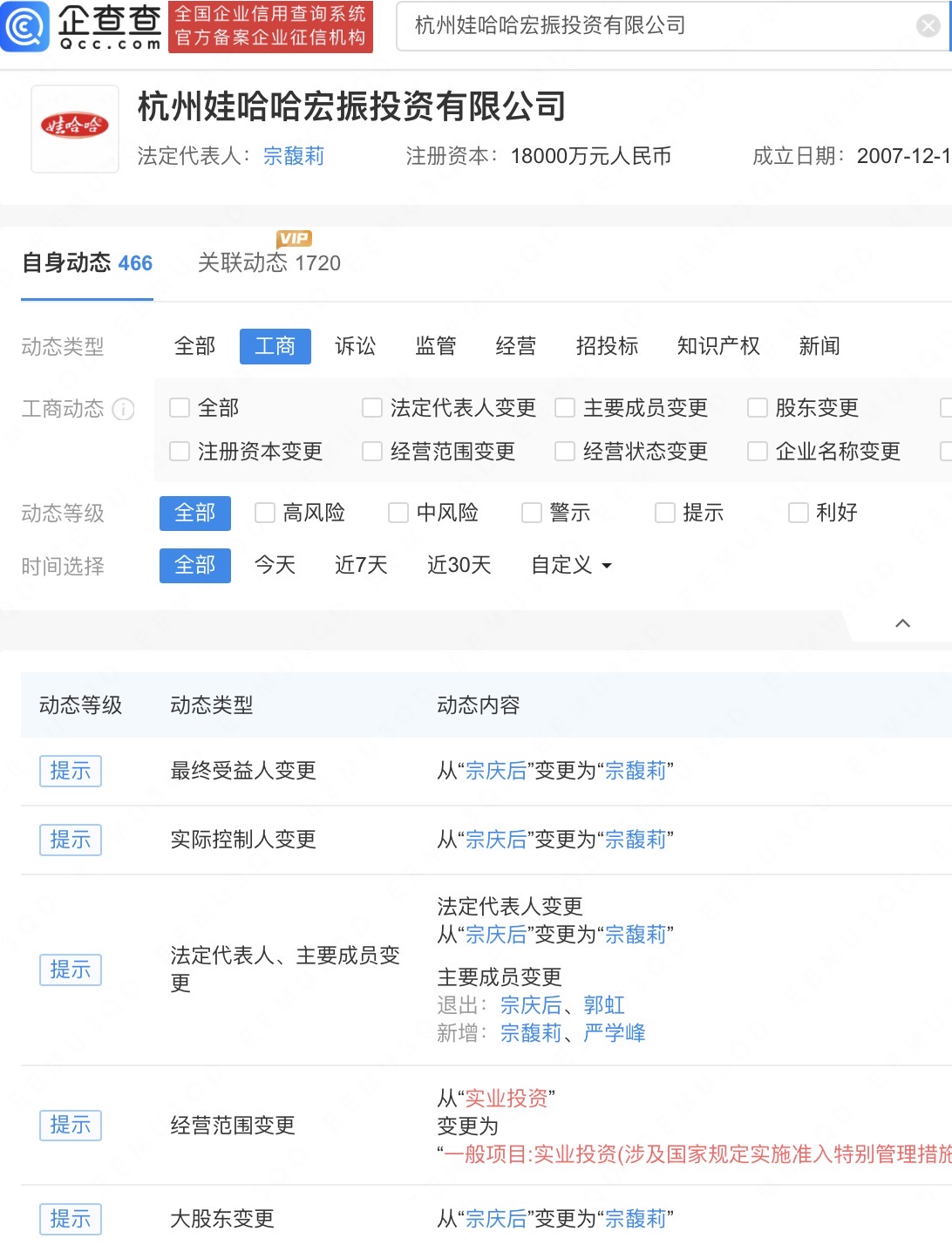
Task: Open 宗馥莉 link in 大股东变更 row
Action: (x=636, y=1219)
